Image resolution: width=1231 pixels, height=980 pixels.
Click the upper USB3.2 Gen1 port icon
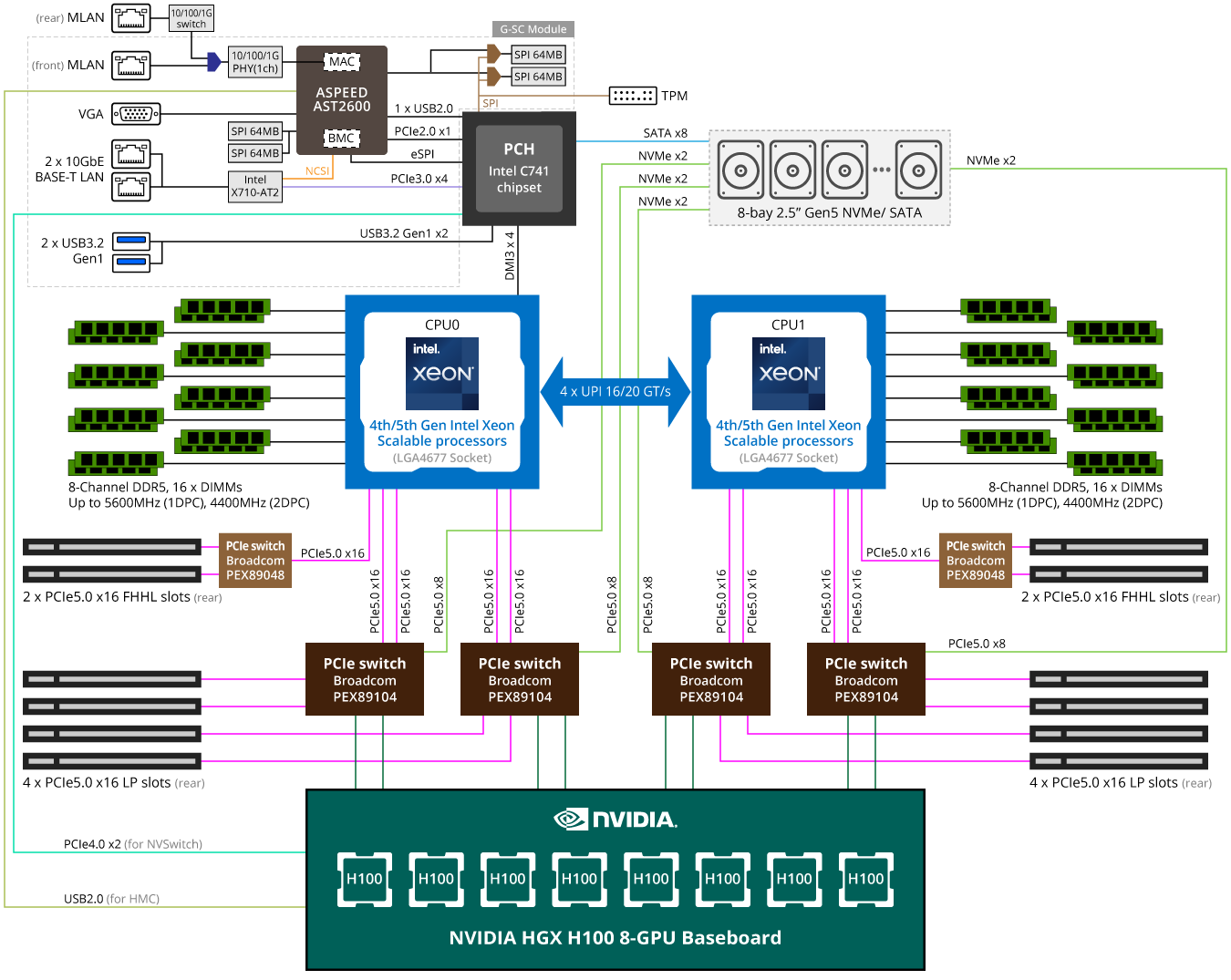[x=131, y=241]
